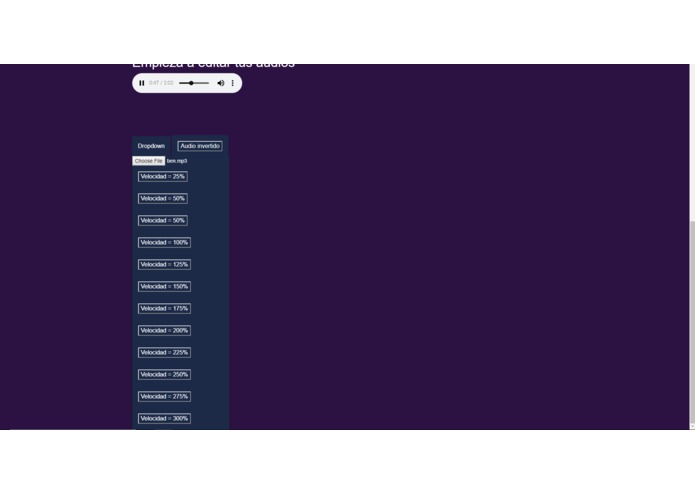Select the Velocidad = 175% button
Screen dimensions: 695x494
pyautogui.click(x=164, y=308)
